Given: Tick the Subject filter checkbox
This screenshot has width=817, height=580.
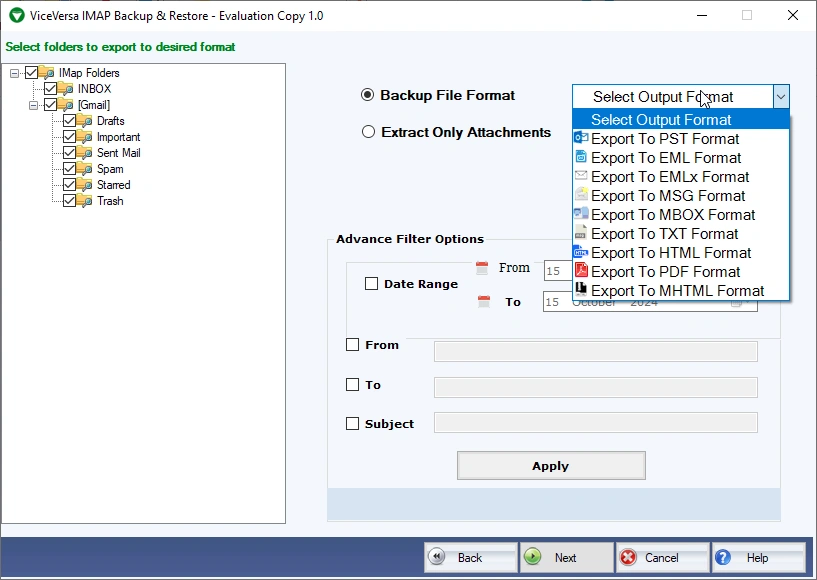Looking at the screenshot, I should click(353, 423).
